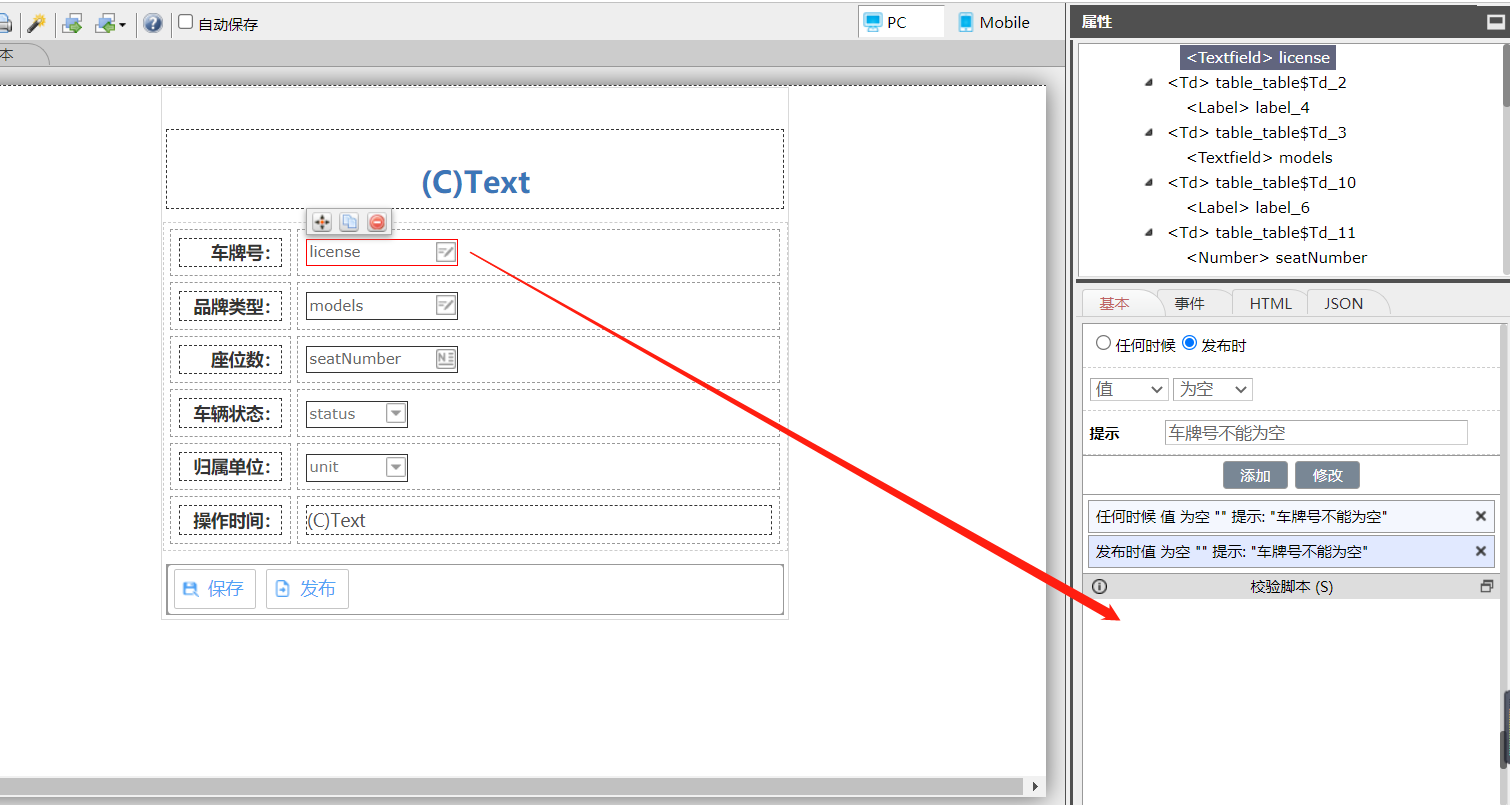Switch to the 基本 tab
This screenshot has height=805, width=1510.
[1115, 303]
